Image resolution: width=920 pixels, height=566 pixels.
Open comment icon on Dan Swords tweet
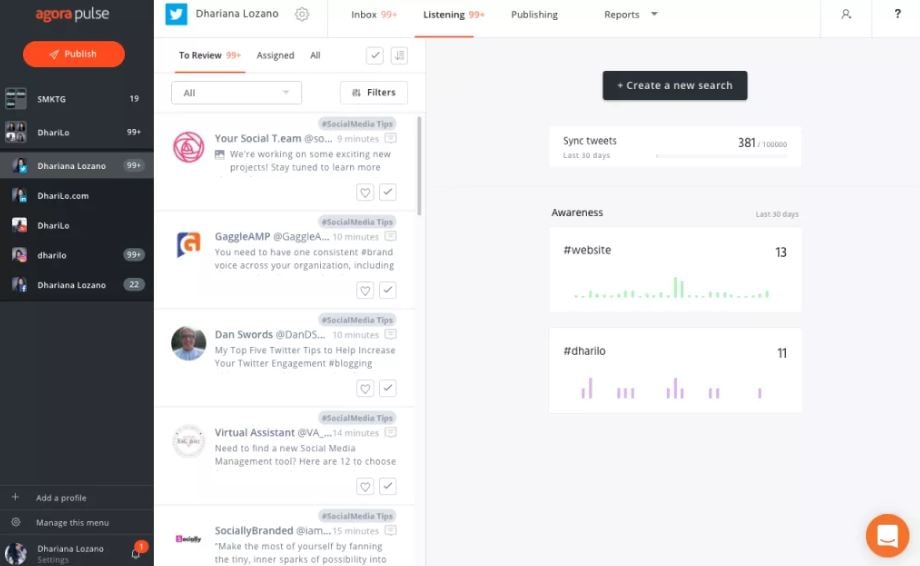coord(390,334)
